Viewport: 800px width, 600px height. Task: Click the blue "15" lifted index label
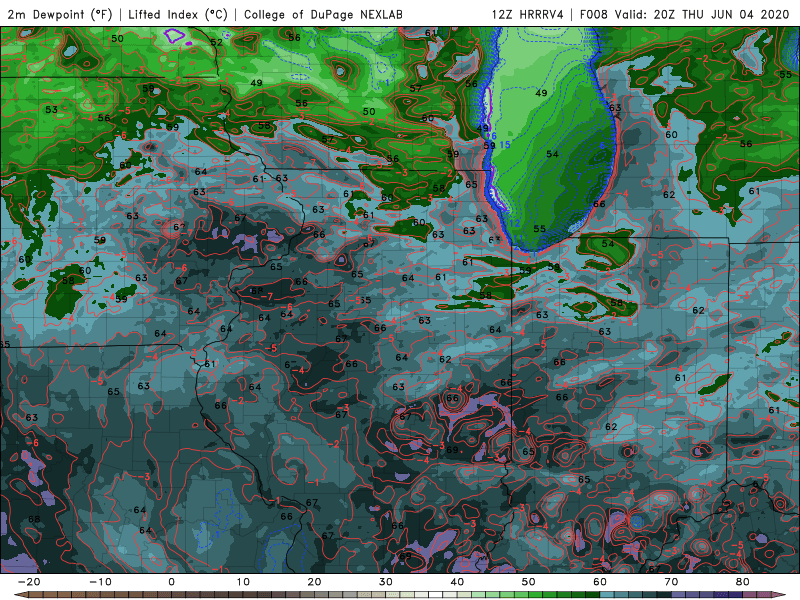[504, 145]
